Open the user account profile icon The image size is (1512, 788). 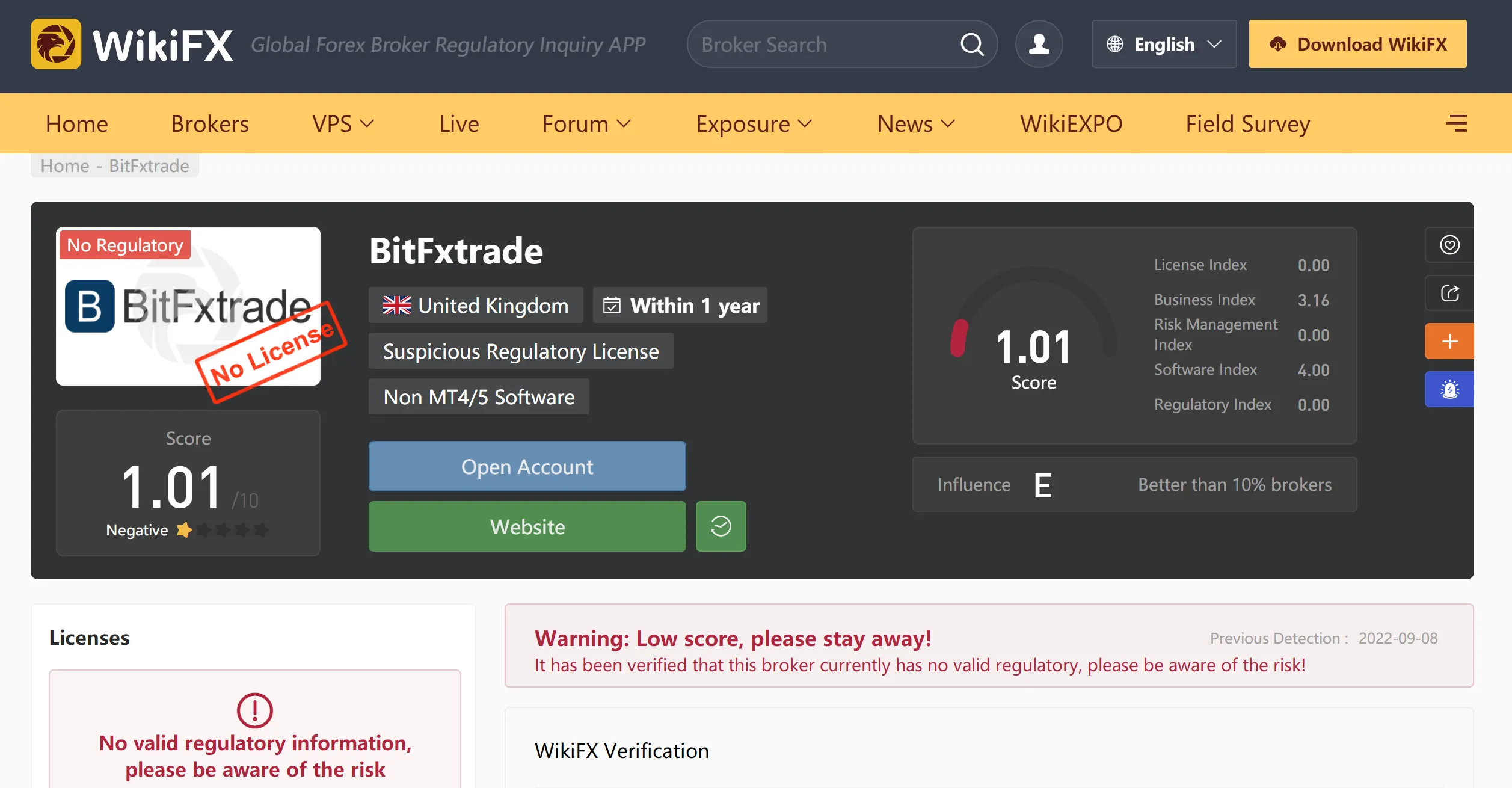point(1039,44)
